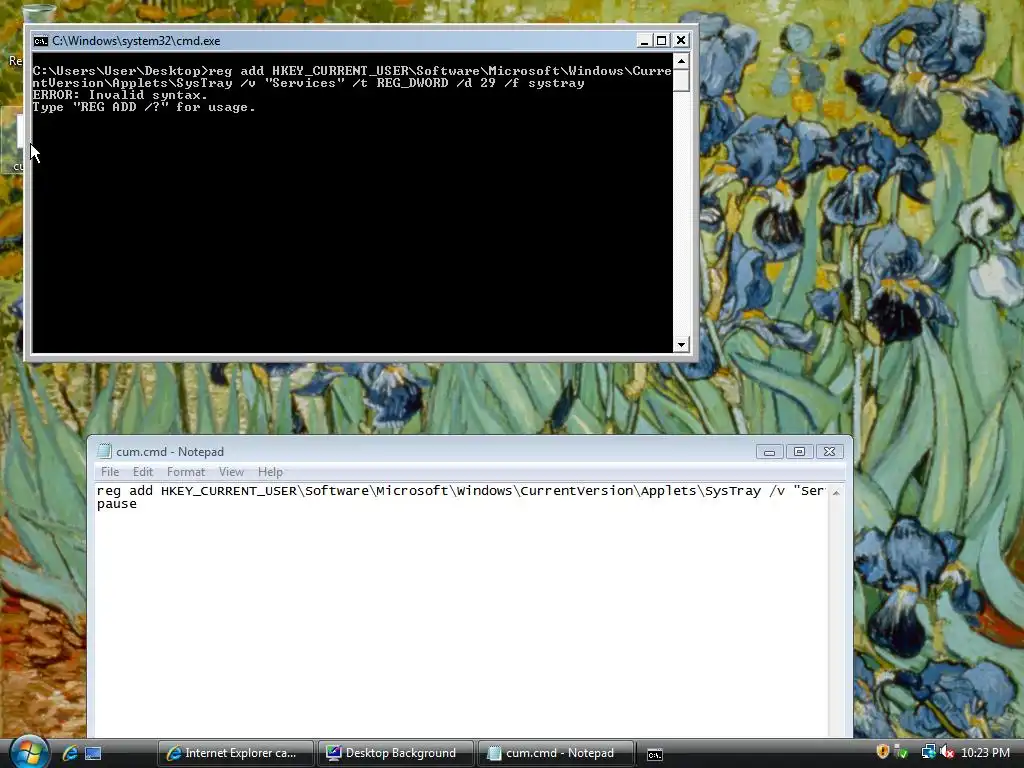Image resolution: width=1024 pixels, height=768 pixels.
Task: Open the Notepad File menu
Action: tap(110, 472)
